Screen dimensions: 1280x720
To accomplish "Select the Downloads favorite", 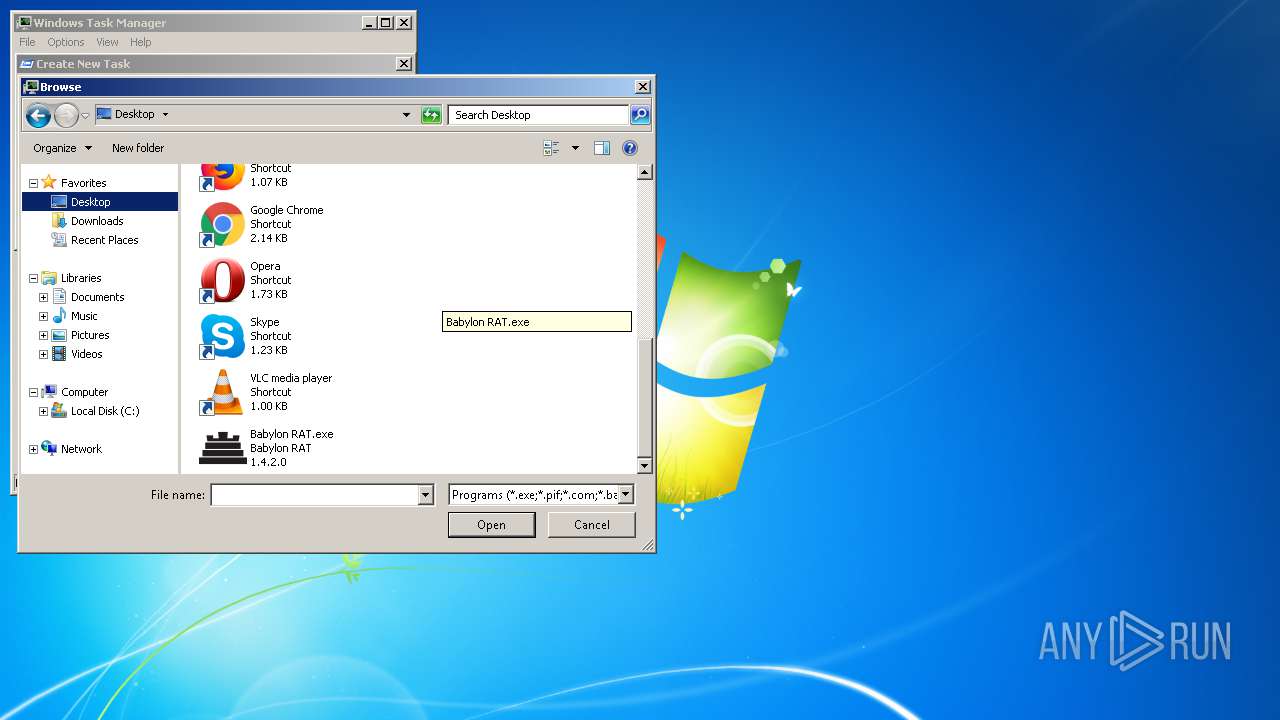I will click(x=97, y=221).
